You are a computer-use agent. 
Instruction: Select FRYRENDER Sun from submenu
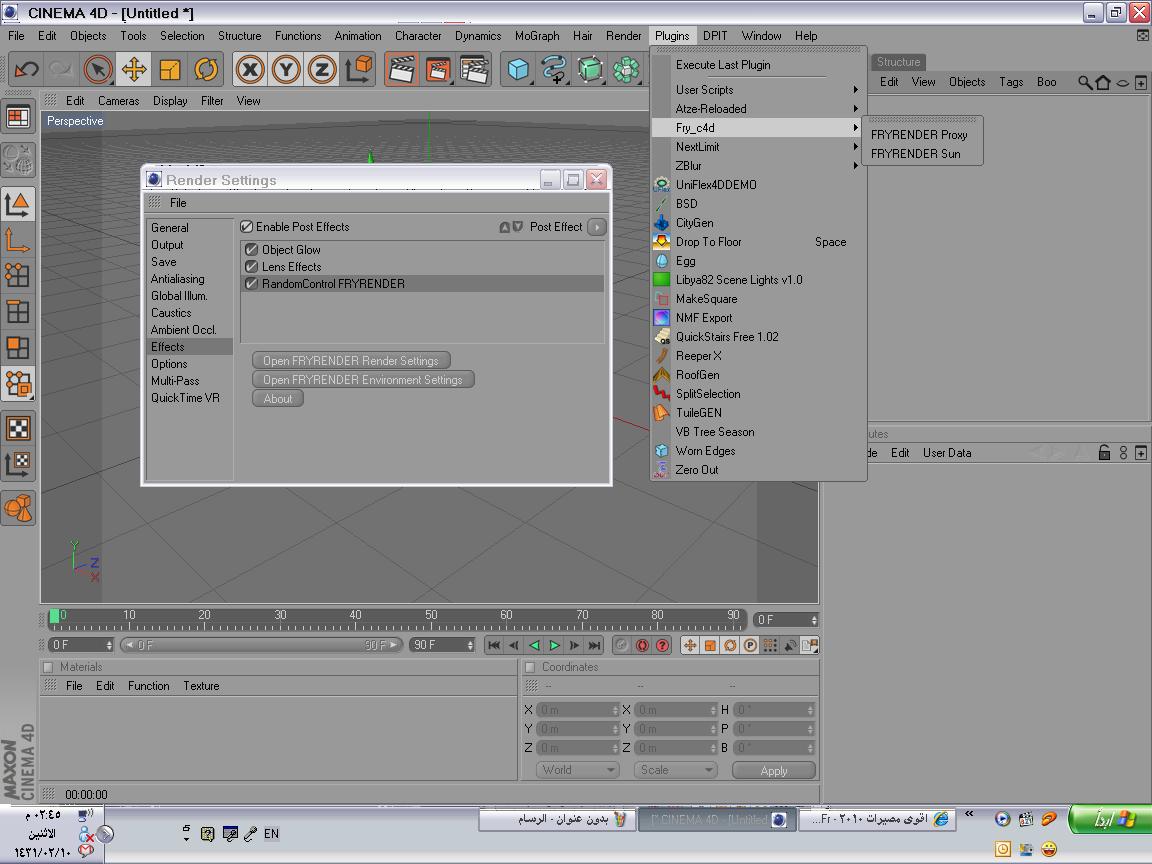coord(915,154)
